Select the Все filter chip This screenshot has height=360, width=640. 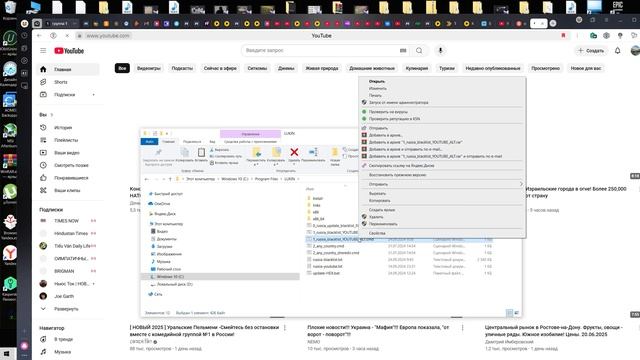[122, 68]
